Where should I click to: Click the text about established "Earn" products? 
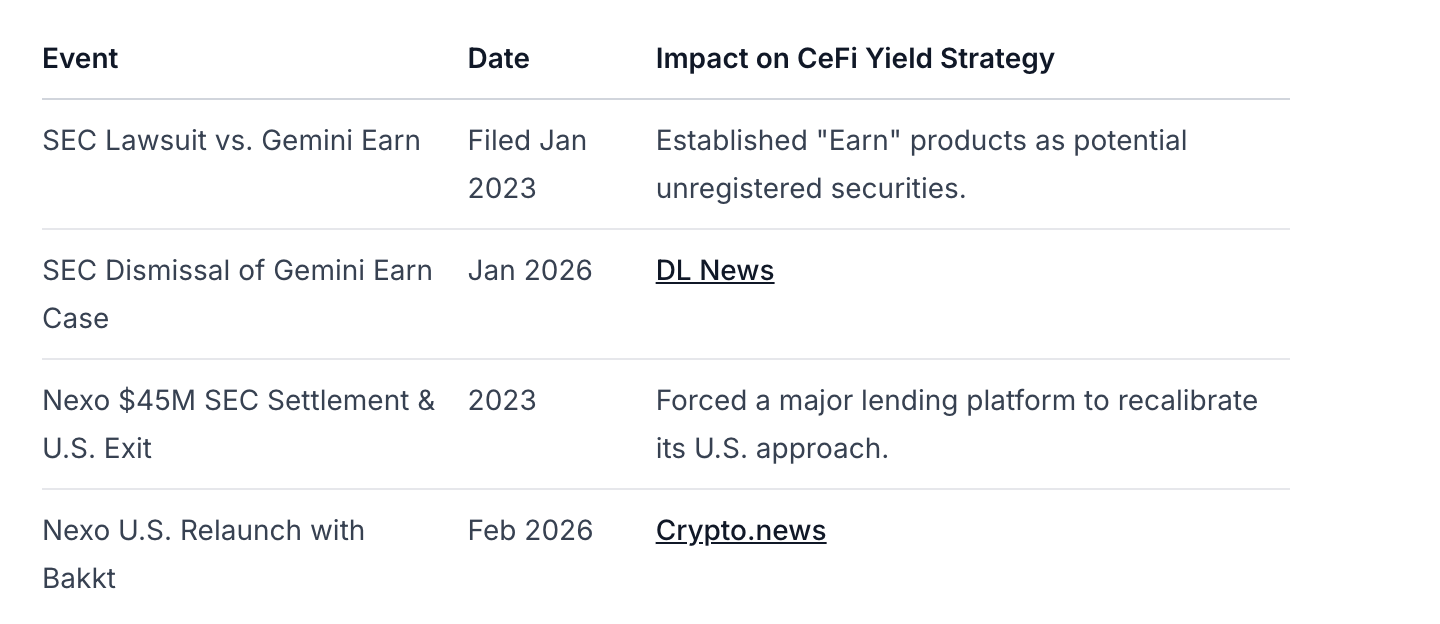click(x=920, y=141)
